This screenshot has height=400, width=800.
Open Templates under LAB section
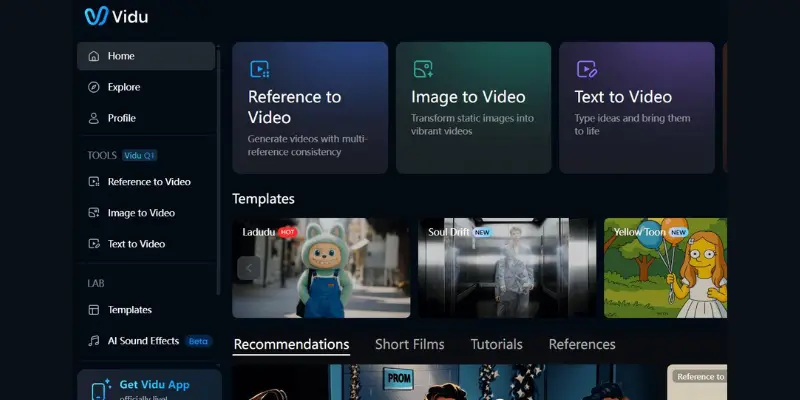(146, 310)
